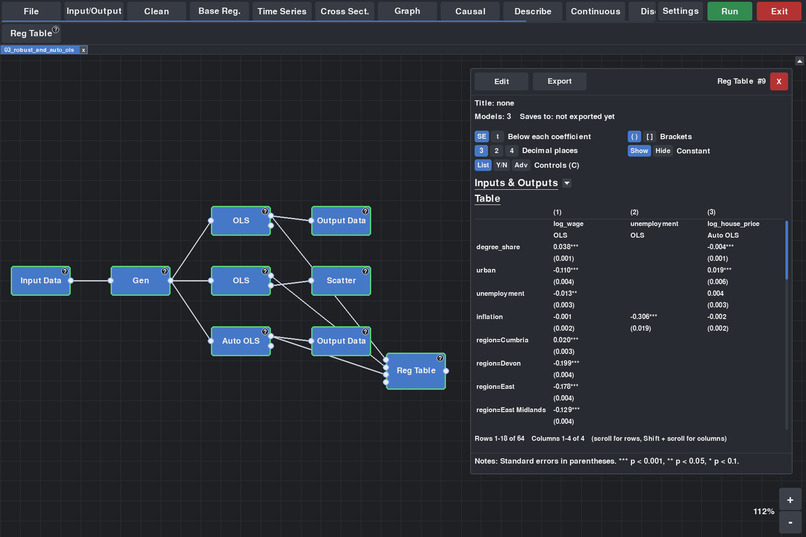Open the Continuous menu

[x=595, y=11]
